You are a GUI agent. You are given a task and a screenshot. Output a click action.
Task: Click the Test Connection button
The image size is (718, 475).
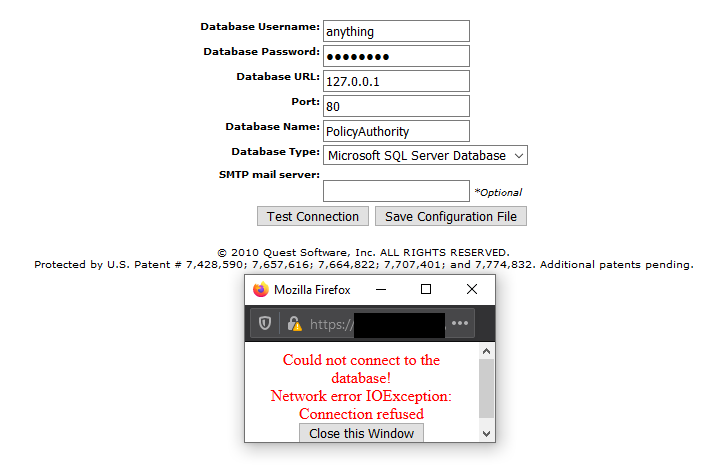click(313, 216)
